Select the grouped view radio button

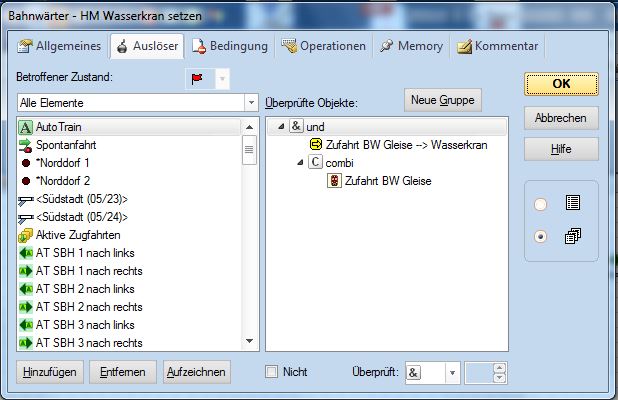(541, 238)
